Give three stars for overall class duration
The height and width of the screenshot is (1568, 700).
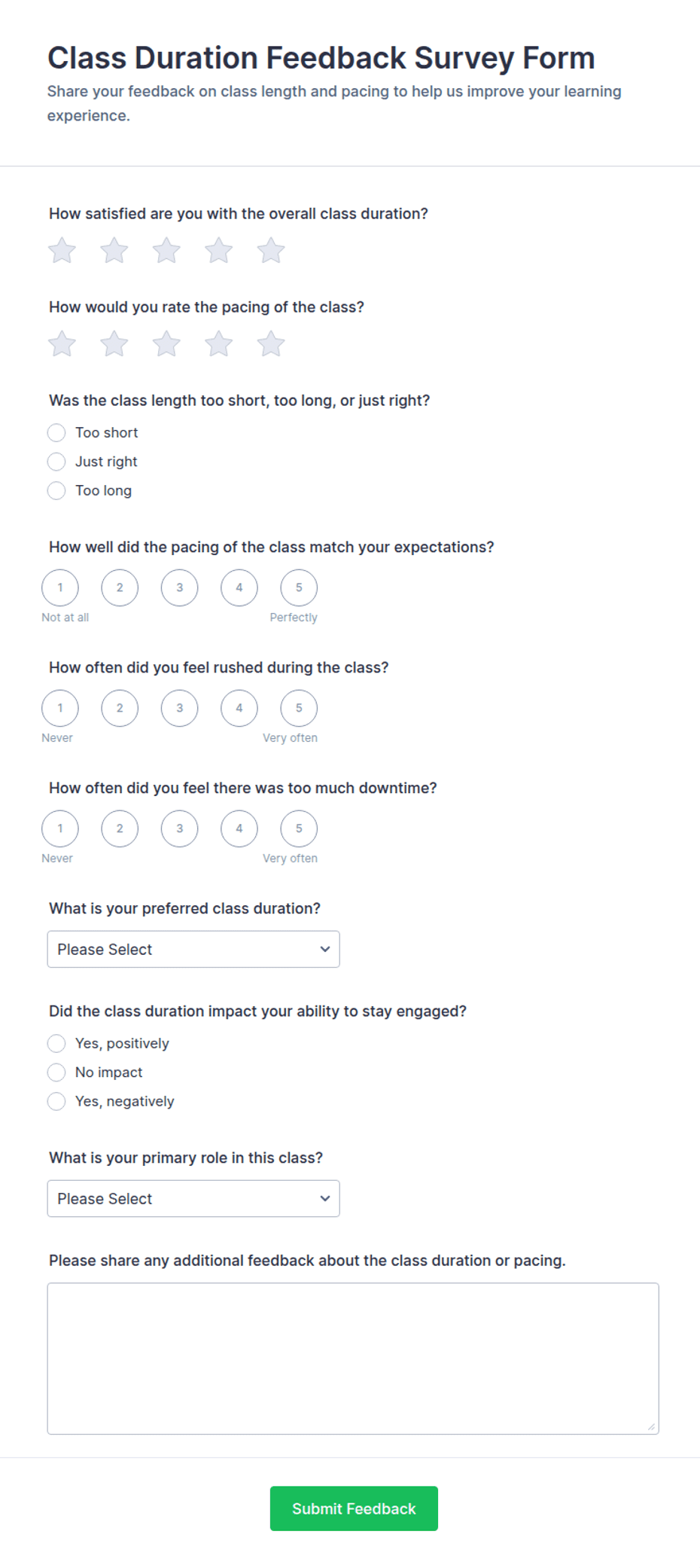pos(166,251)
